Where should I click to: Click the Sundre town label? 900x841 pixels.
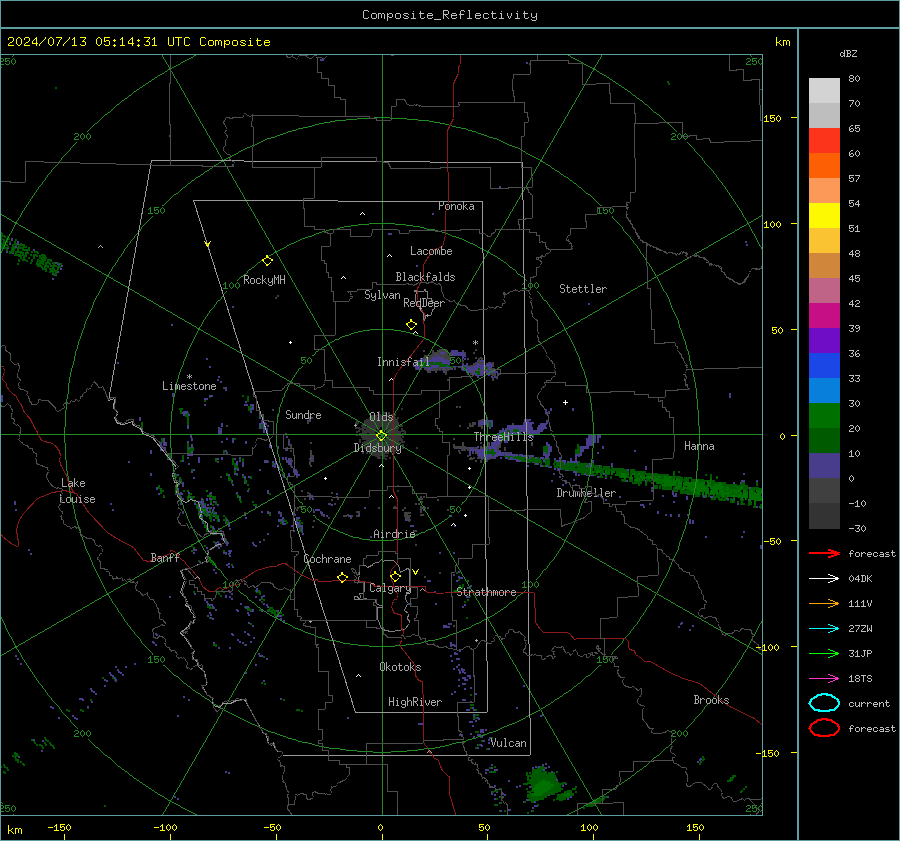[x=303, y=414]
